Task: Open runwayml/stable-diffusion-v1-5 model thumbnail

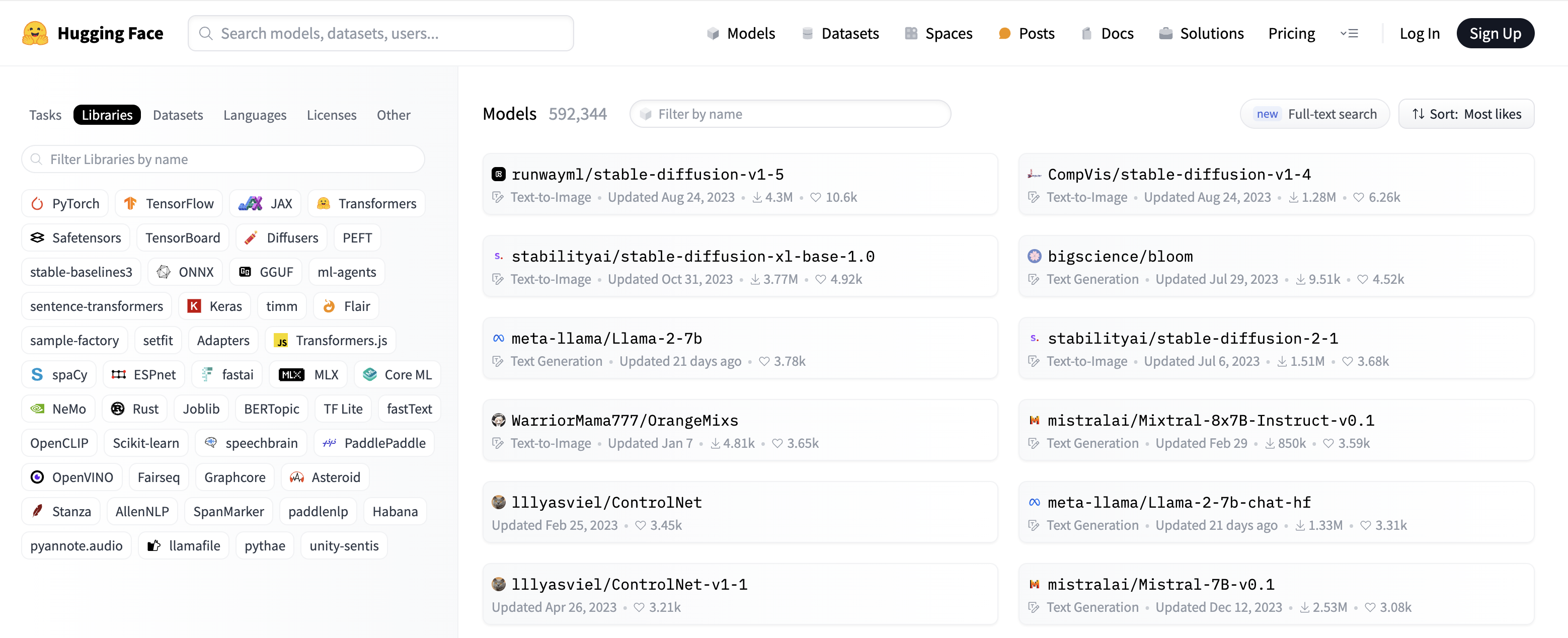Action: point(497,174)
